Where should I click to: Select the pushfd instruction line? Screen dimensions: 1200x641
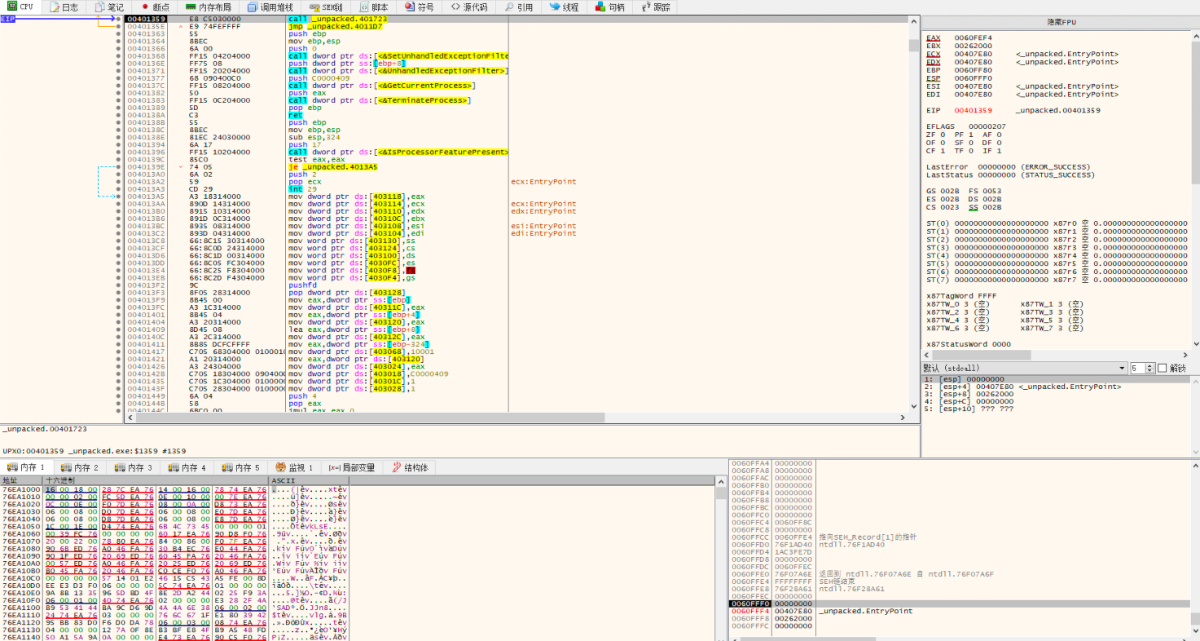point(301,284)
